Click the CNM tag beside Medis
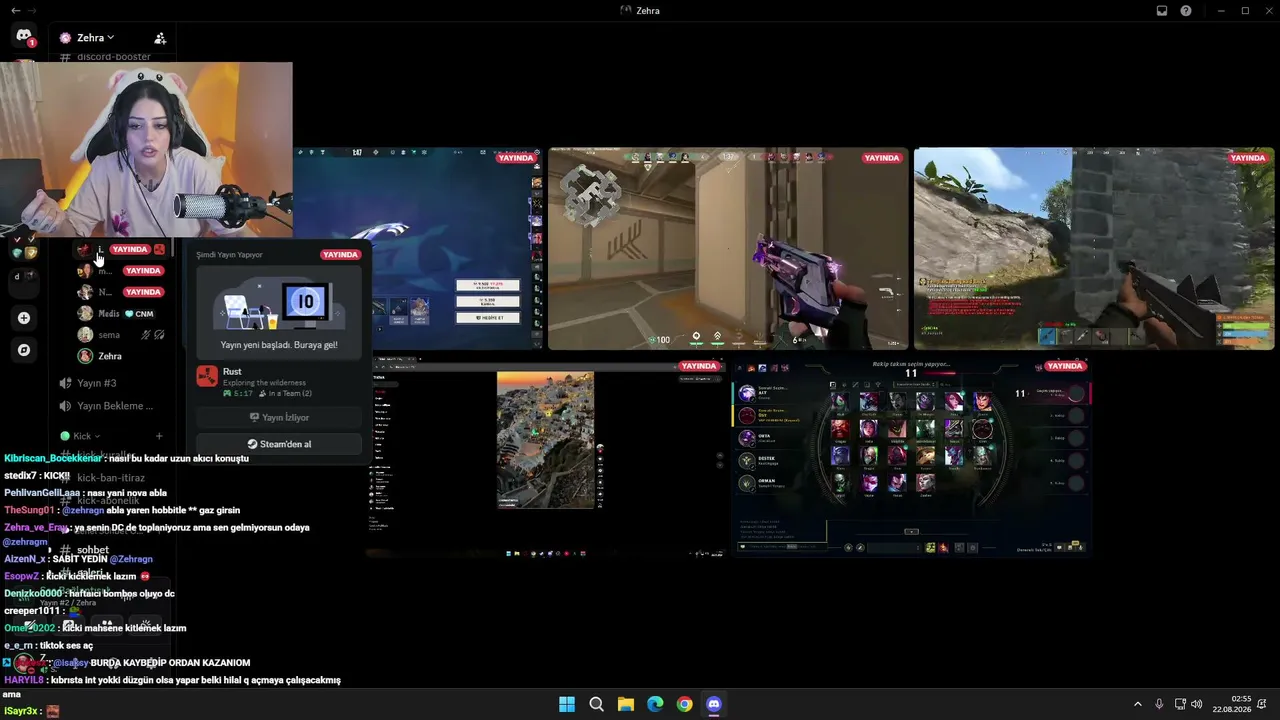 pos(139,314)
